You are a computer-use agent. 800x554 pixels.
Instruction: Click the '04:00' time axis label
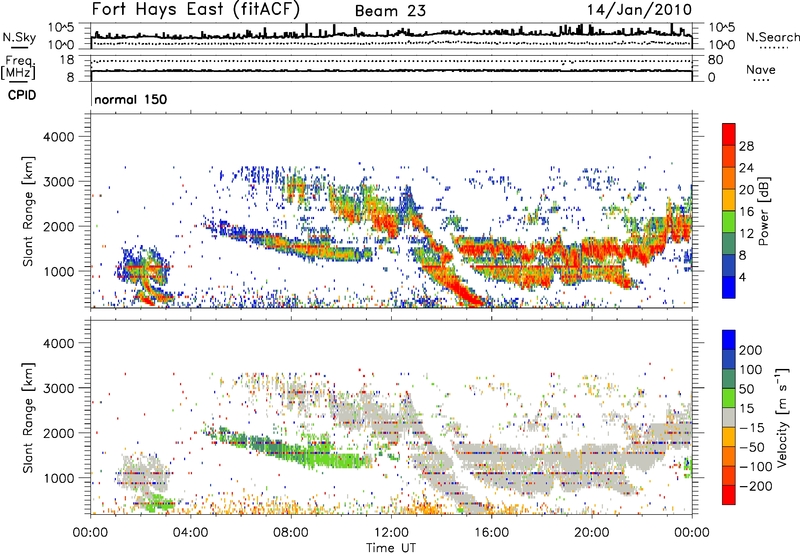click(191, 533)
